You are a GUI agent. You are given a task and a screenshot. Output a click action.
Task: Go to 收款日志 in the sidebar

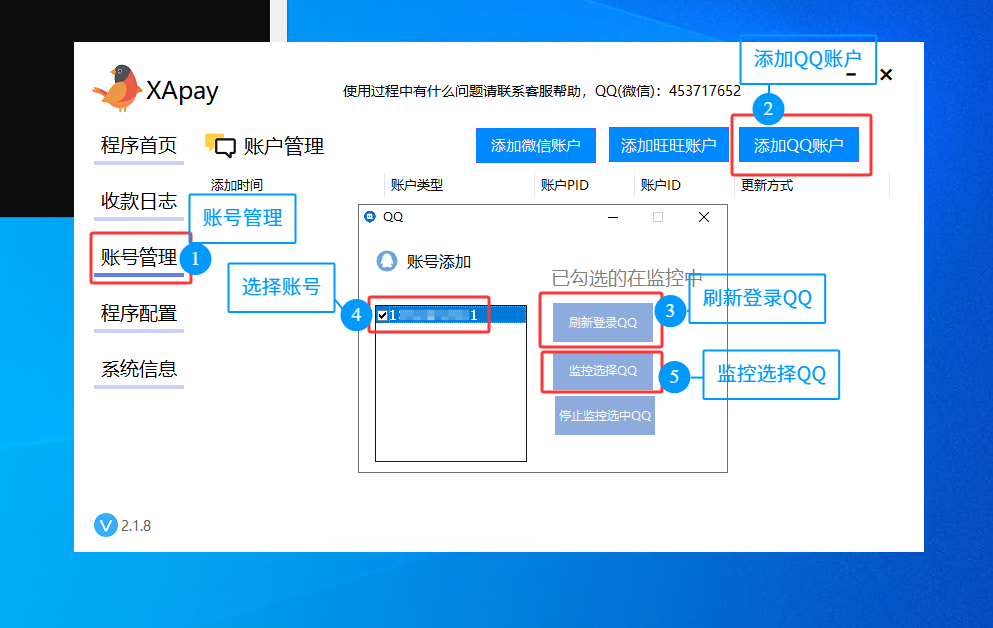click(x=138, y=201)
